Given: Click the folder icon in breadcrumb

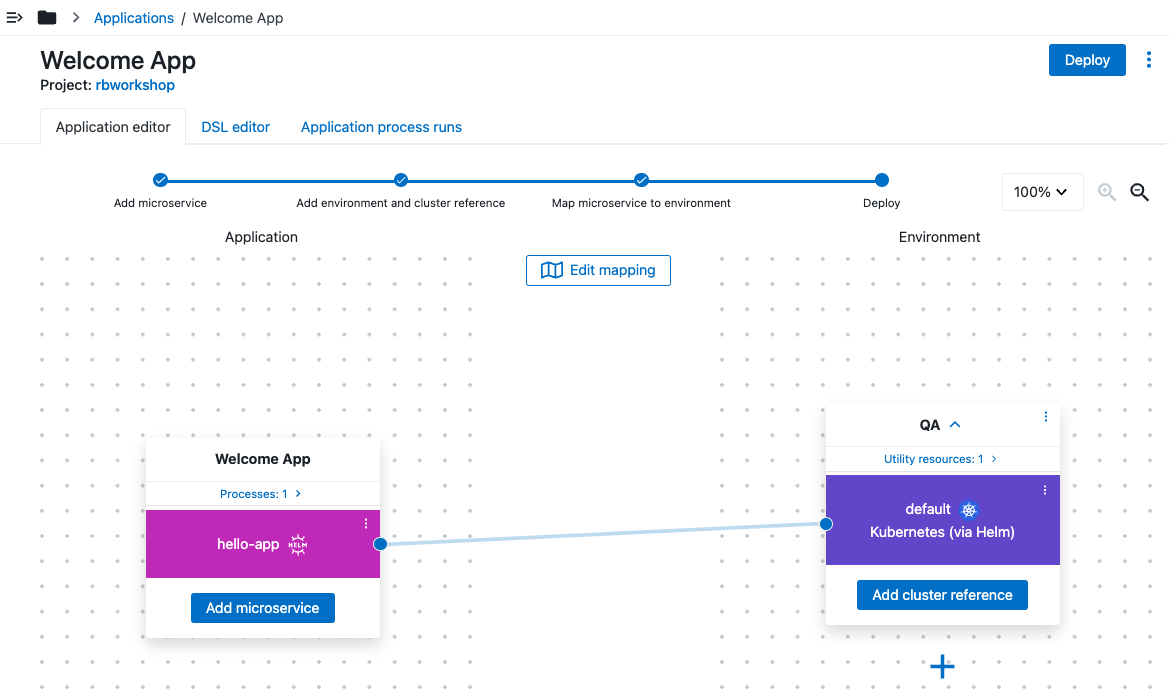Looking at the screenshot, I should coord(47,18).
